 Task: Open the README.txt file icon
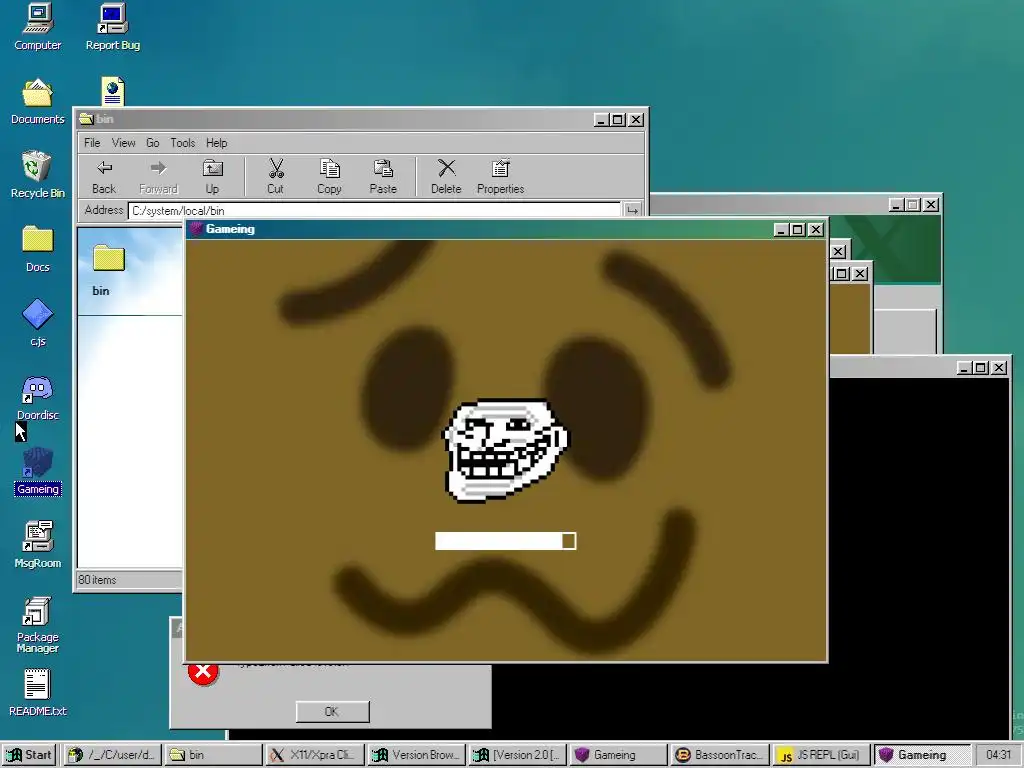pos(37,693)
